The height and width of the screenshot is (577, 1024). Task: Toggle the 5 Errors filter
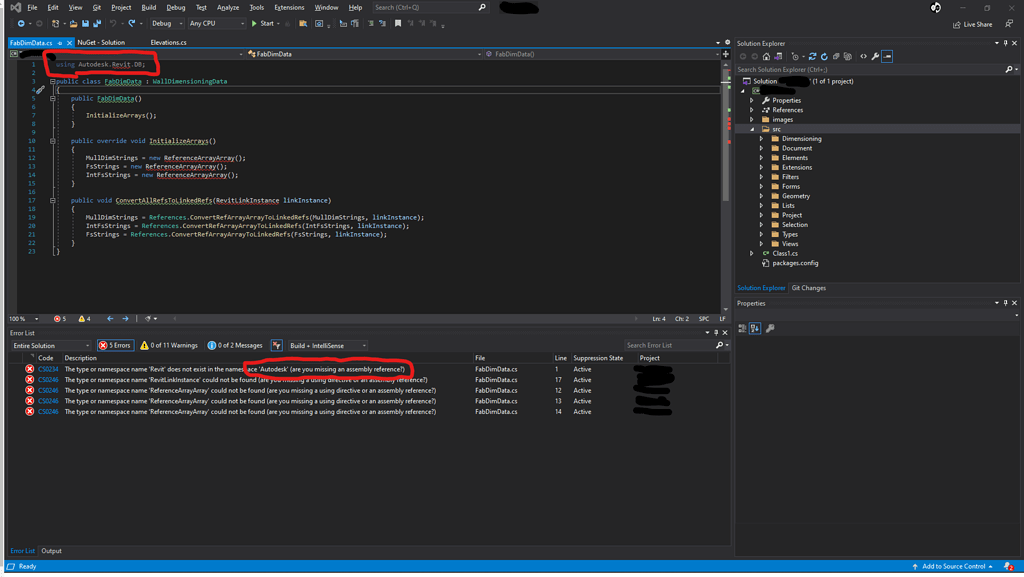(x=114, y=346)
